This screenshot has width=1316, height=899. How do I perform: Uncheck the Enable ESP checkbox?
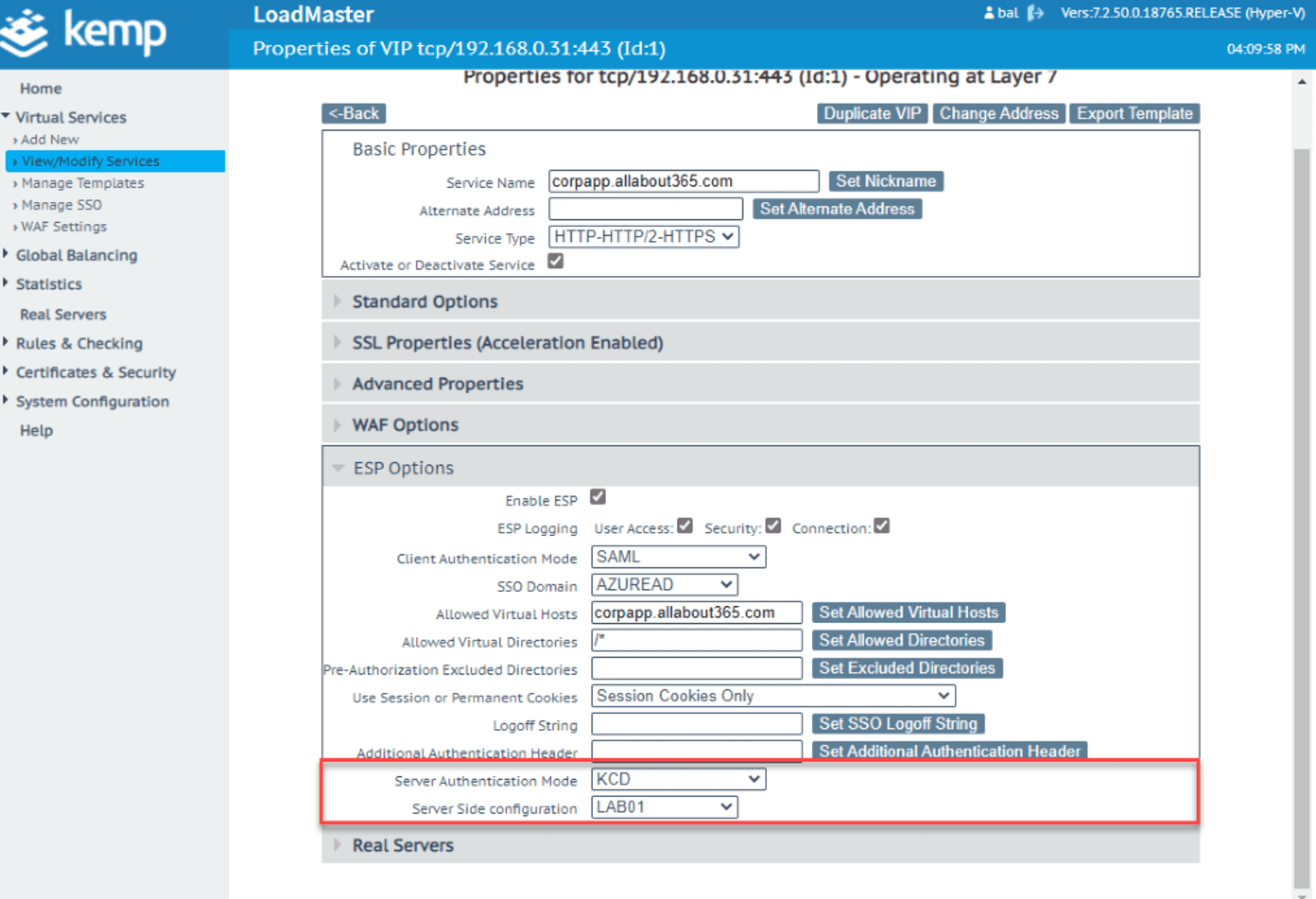(x=598, y=497)
